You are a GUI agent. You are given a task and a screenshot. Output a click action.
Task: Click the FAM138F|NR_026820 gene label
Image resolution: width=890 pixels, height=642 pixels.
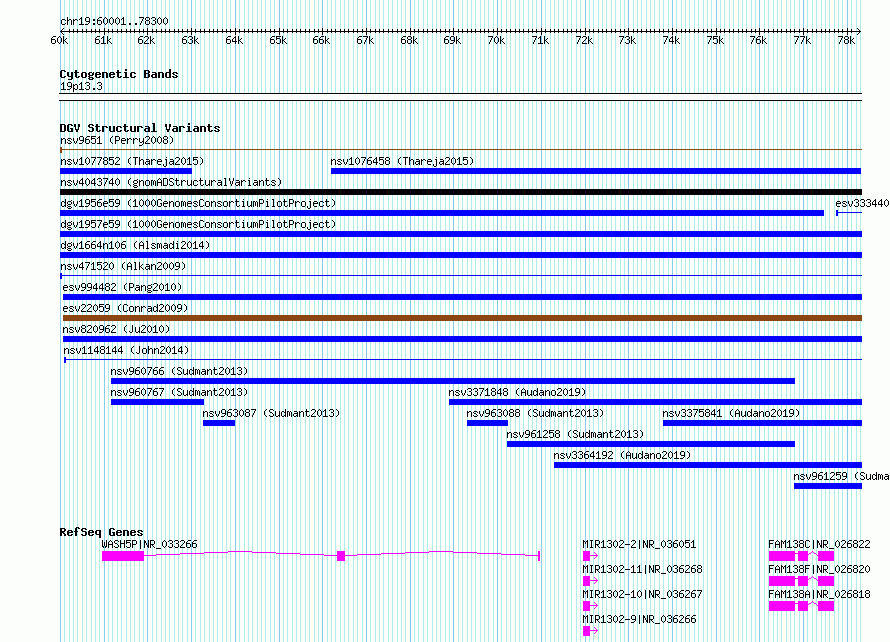coord(819,569)
